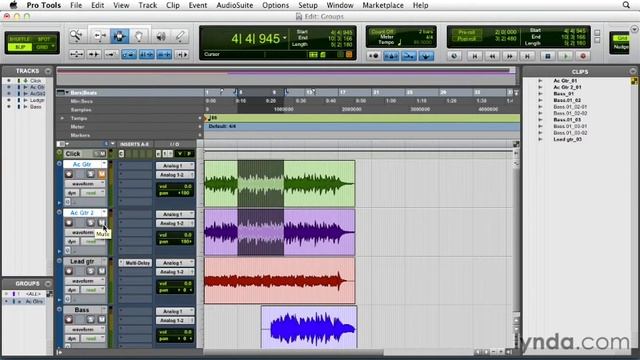The height and width of the screenshot is (360, 640).
Task: Toggle the Tab to Transients button
Action: (94, 54)
